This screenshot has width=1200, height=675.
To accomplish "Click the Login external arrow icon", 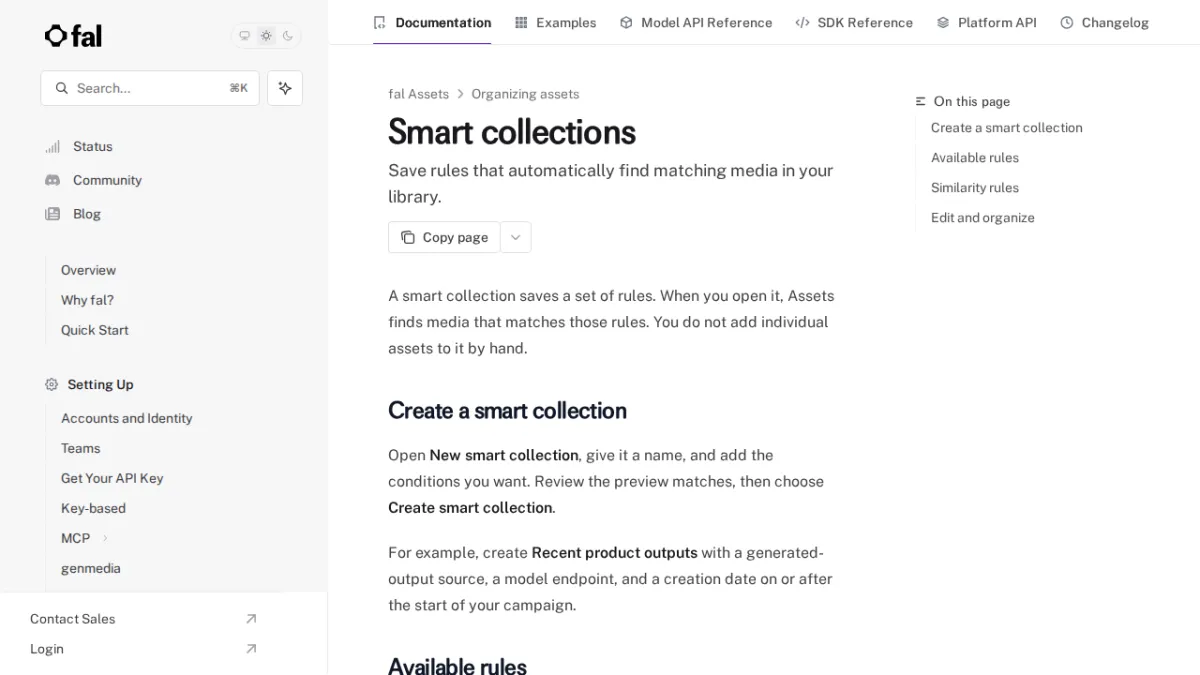I will pos(251,649).
